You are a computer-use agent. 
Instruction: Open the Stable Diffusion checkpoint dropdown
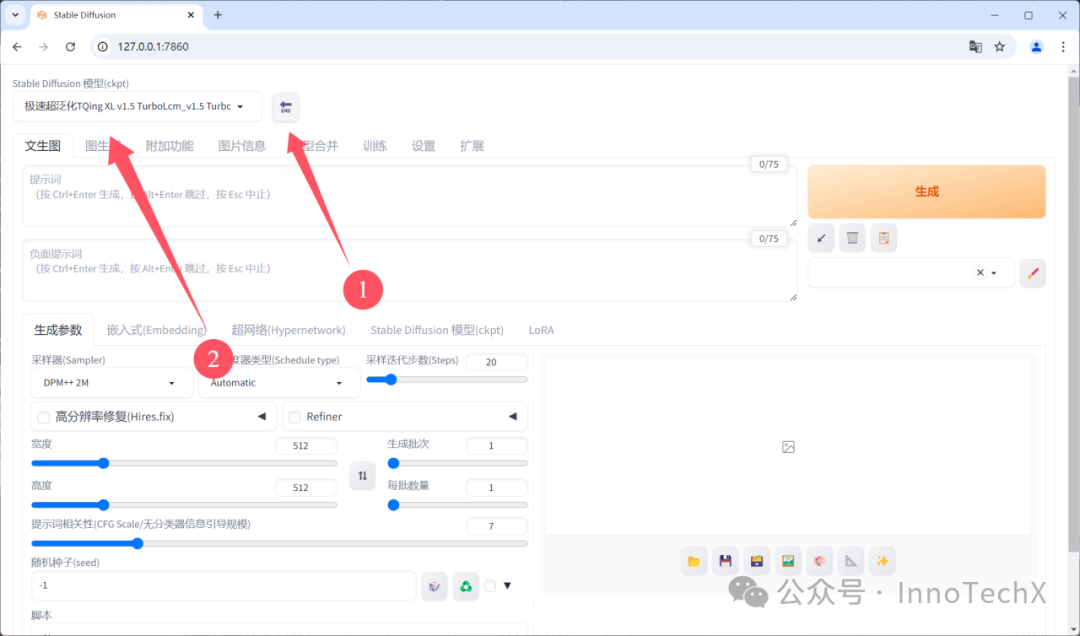click(137, 106)
